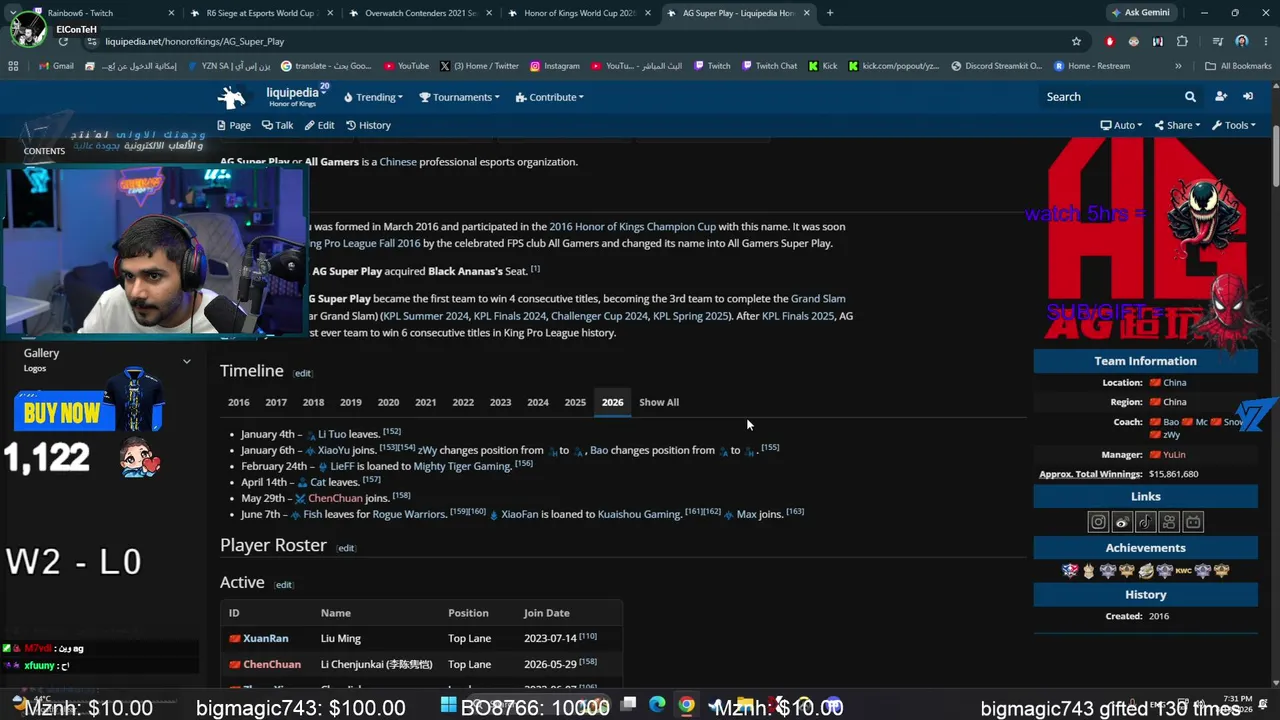Select the 2016 timeline tab
Image resolution: width=1280 pixels, height=720 pixels.
tap(239, 402)
